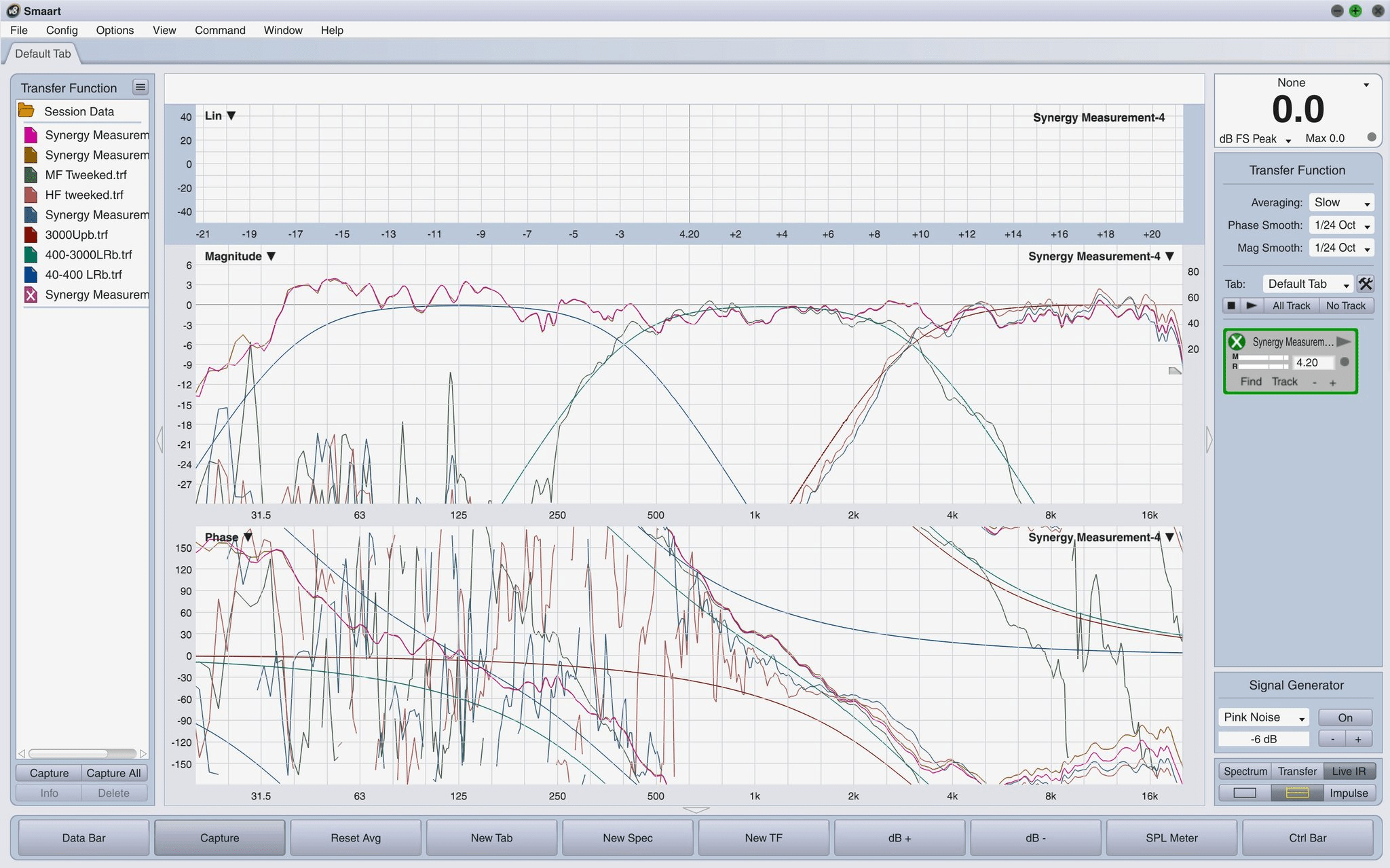
Task: Select the Default Tab workspace tab
Action: click(x=42, y=54)
